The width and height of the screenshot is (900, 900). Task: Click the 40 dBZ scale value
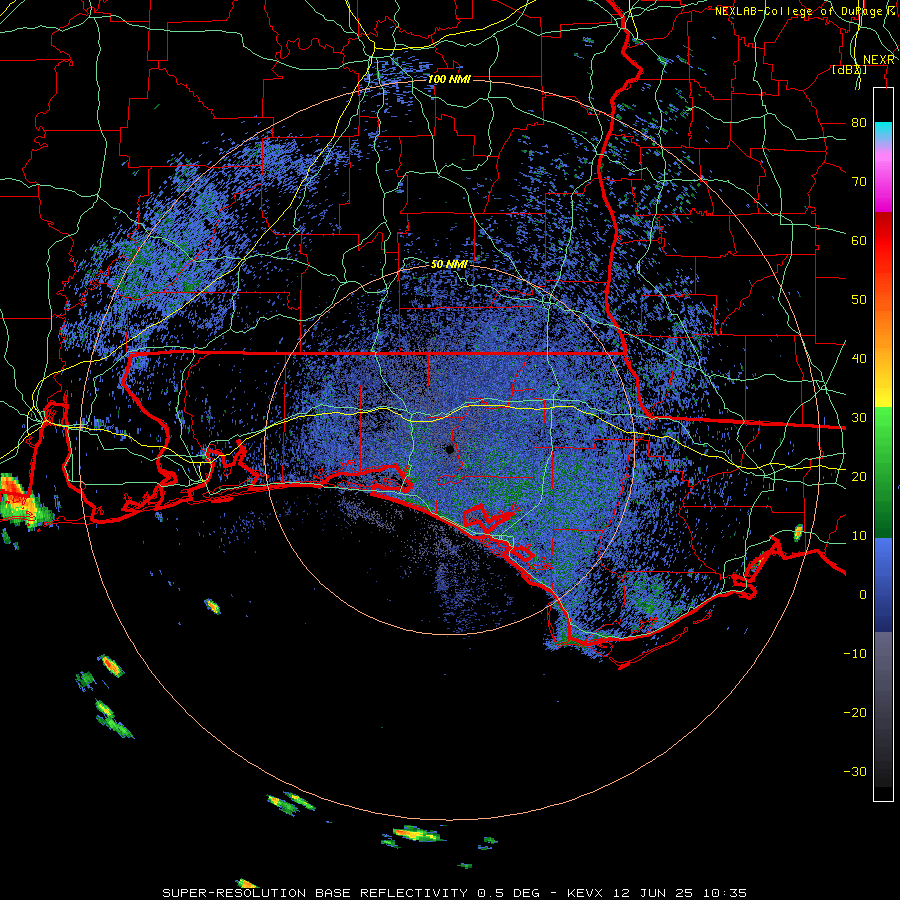click(x=859, y=359)
